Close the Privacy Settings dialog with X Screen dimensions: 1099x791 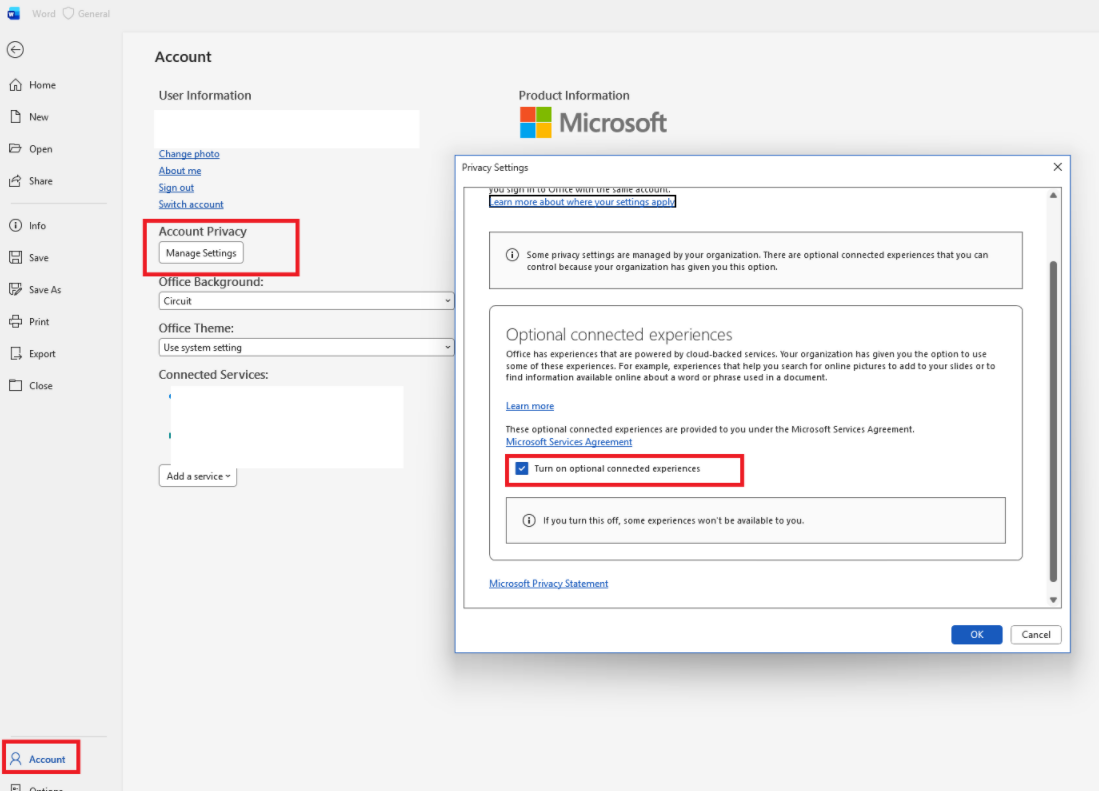click(x=1058, y=167)
